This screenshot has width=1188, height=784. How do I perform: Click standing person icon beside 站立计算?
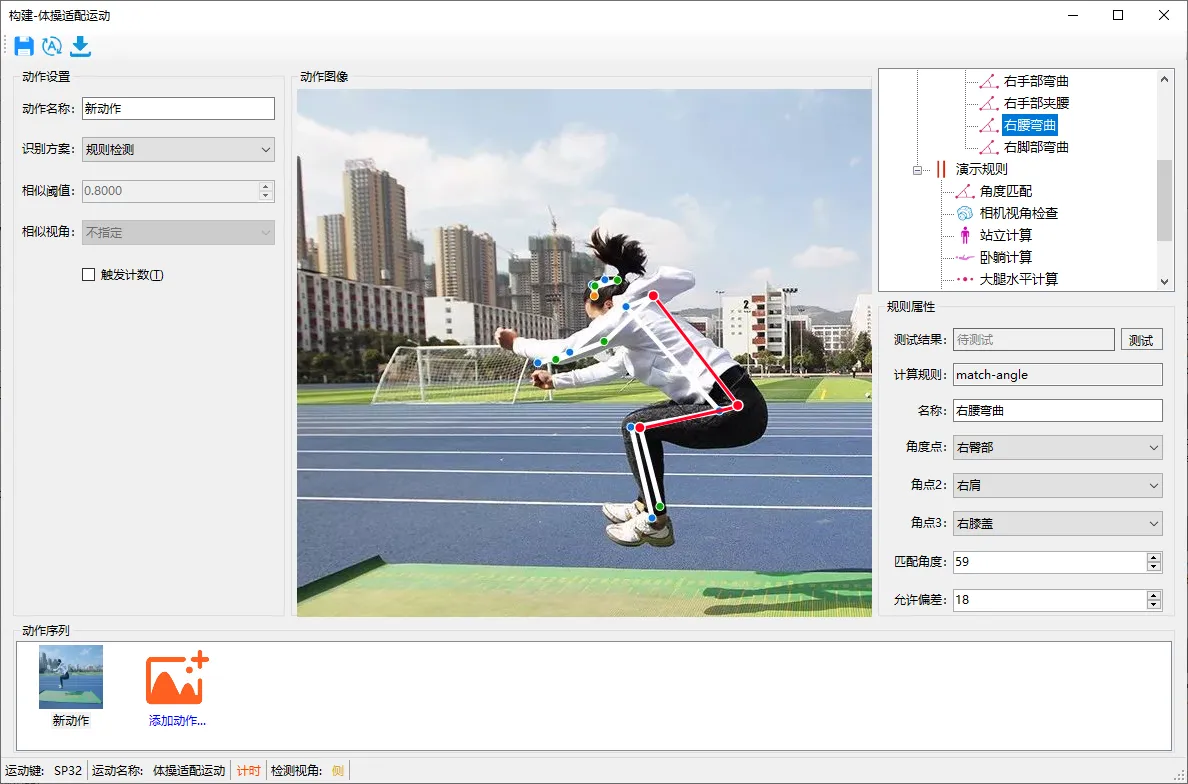[x=964, y=235]
